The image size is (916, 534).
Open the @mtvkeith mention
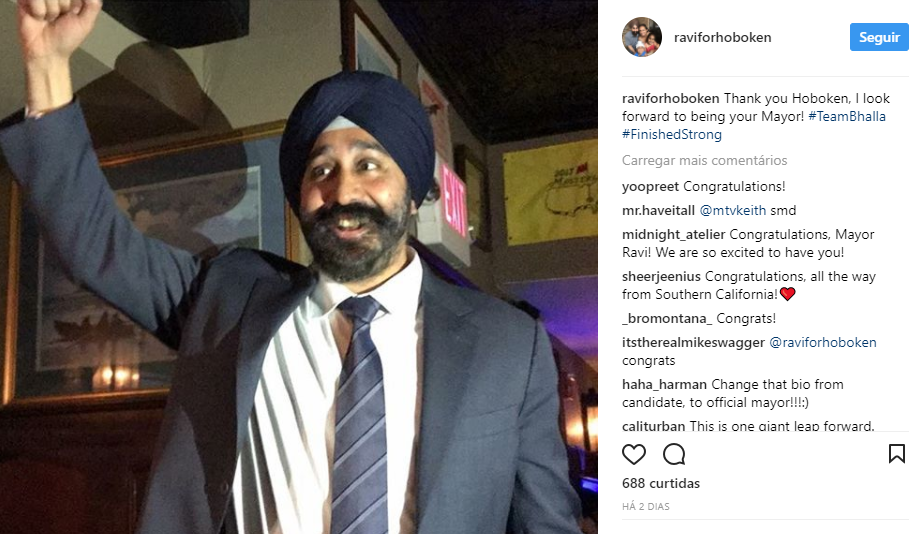pyautogui.click(x=733, y=210)
